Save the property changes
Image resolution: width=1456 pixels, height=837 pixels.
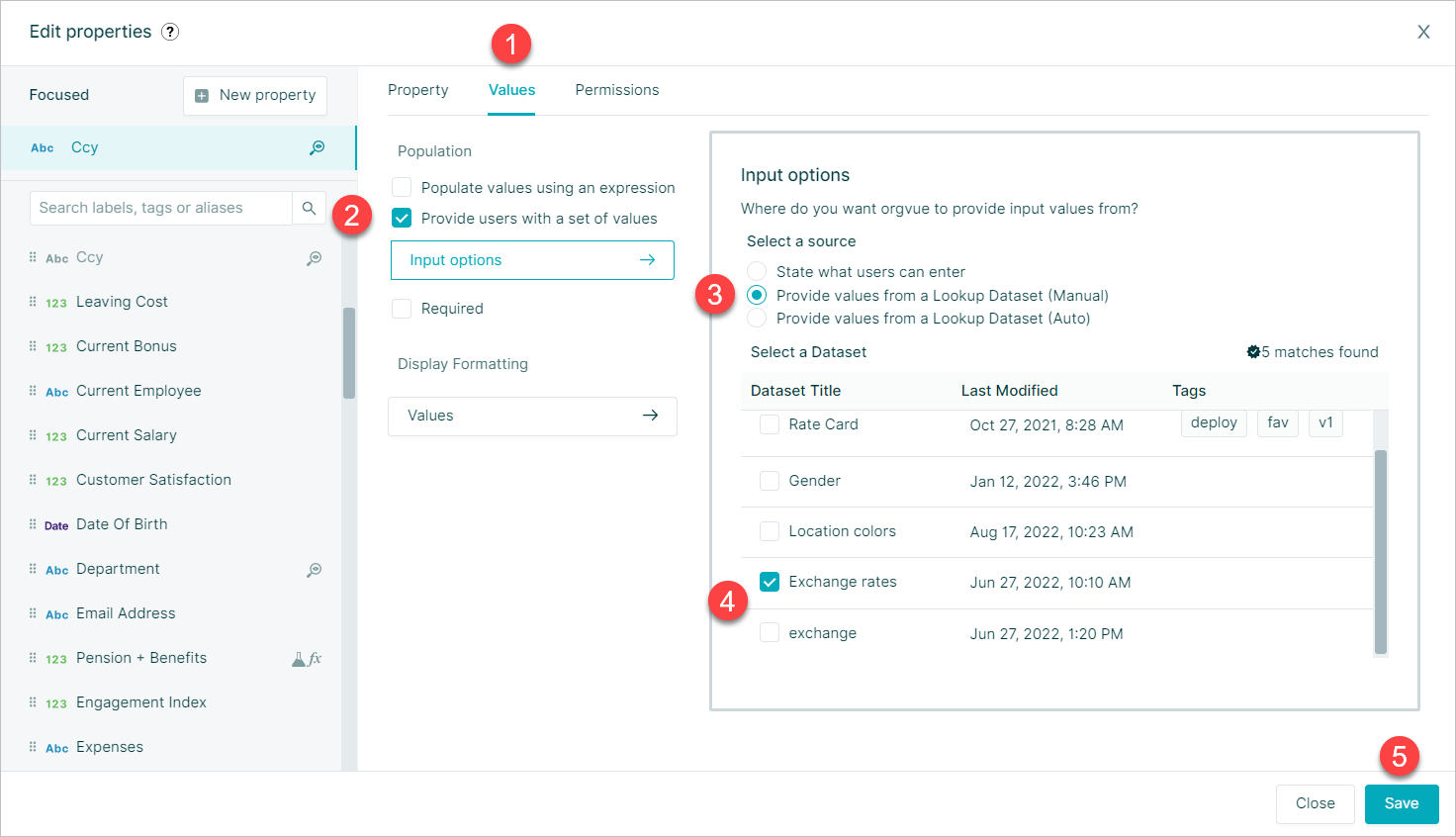point(1402,804)
